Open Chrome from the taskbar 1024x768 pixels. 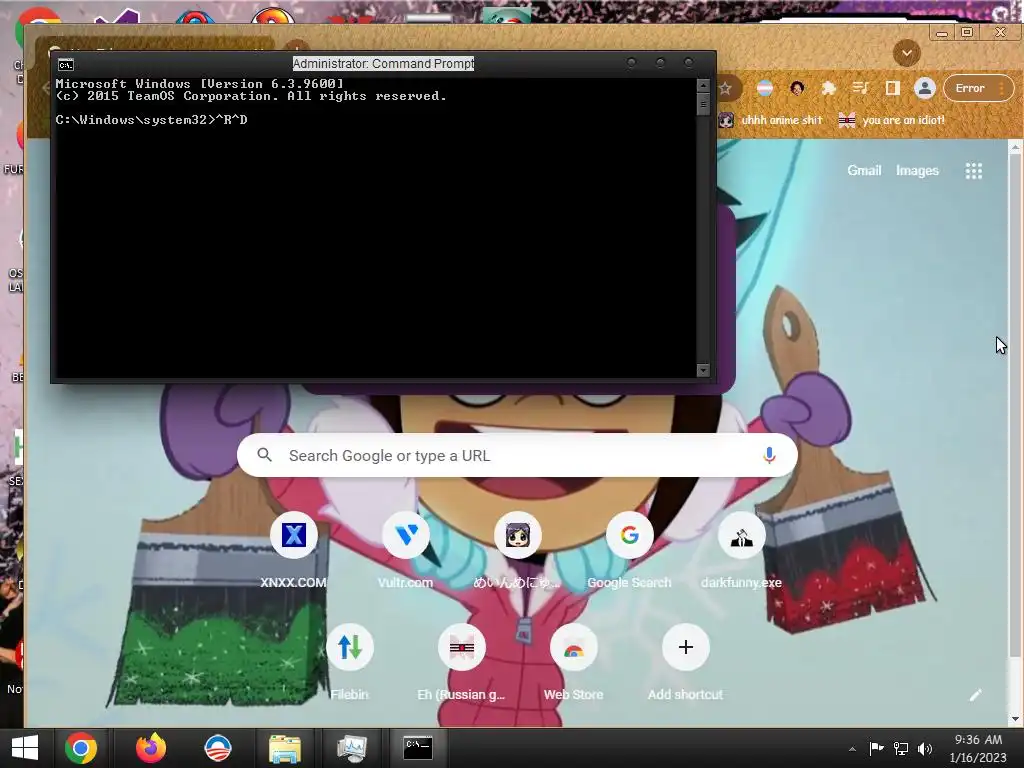click(81, 748)
